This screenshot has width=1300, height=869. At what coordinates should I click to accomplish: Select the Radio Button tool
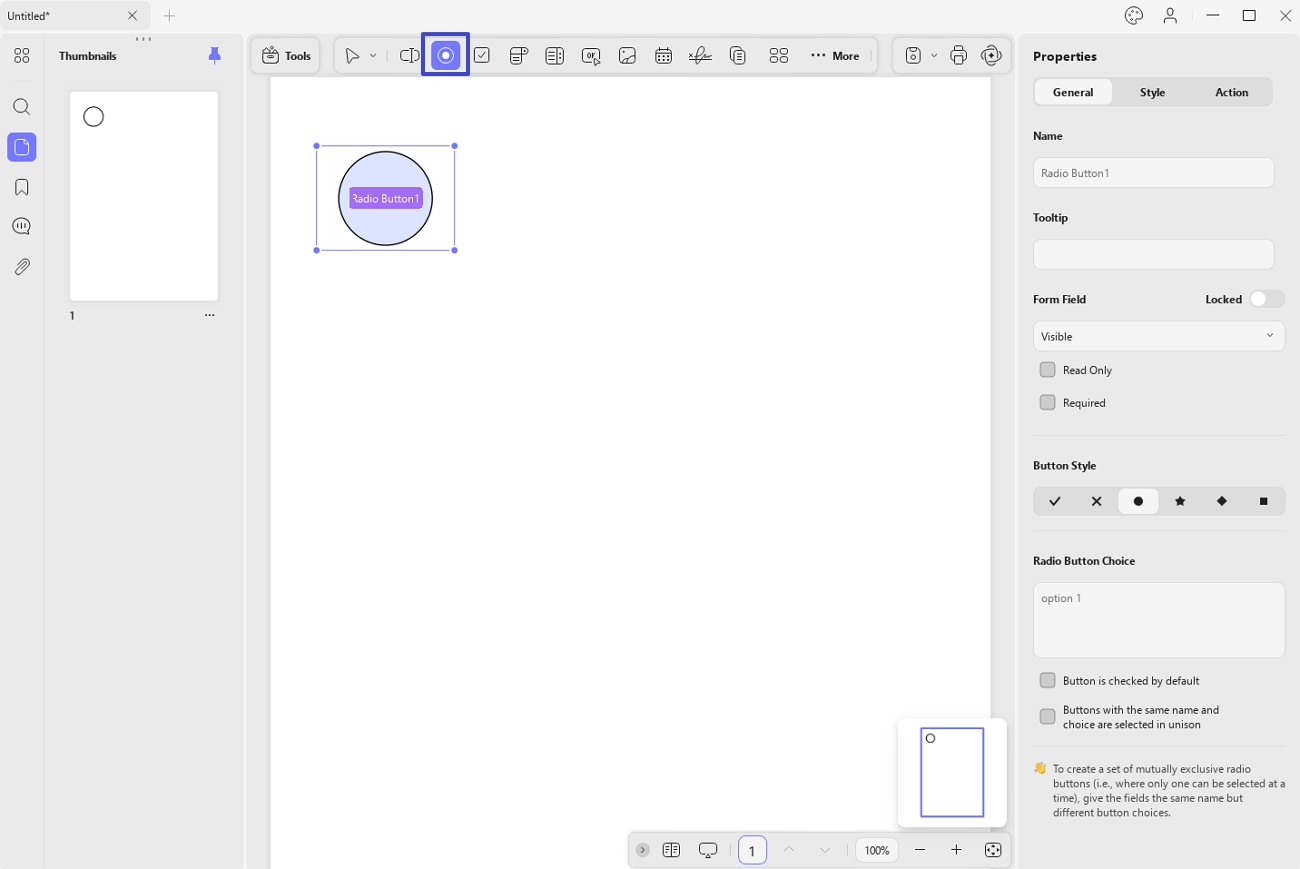(445, 55)
